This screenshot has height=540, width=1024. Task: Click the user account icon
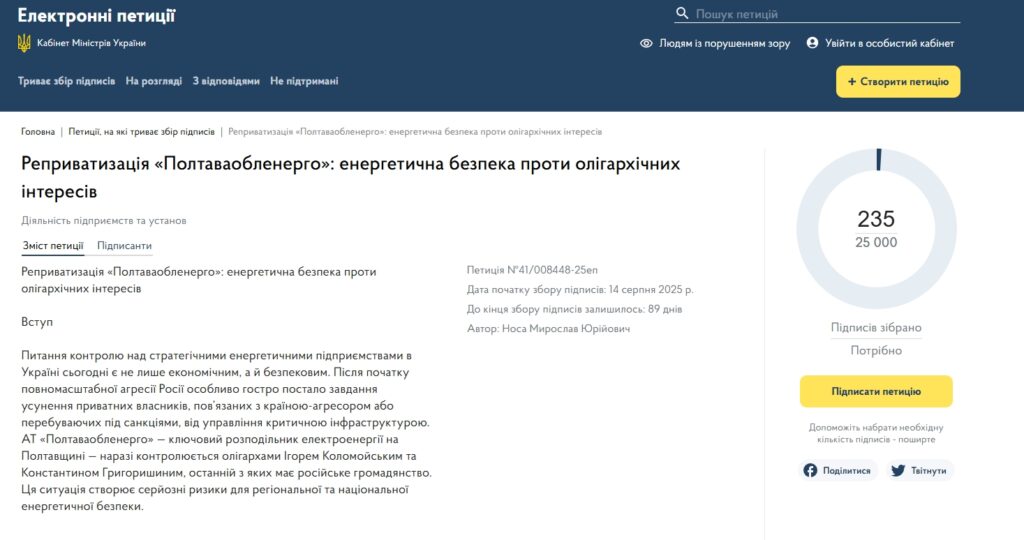(x=812, y=43)
